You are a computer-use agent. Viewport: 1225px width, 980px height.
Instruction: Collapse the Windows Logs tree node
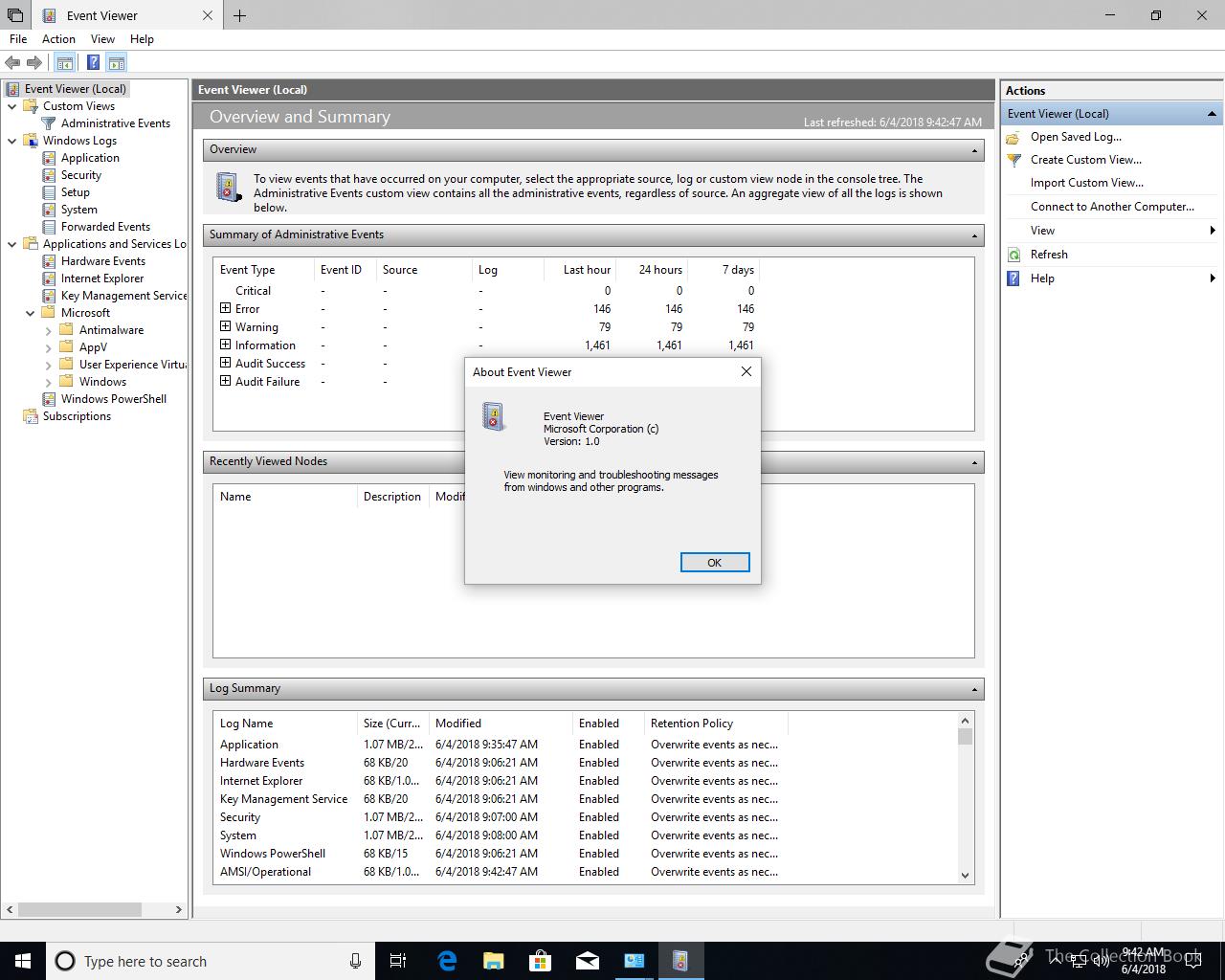click(x=12, y=141)
